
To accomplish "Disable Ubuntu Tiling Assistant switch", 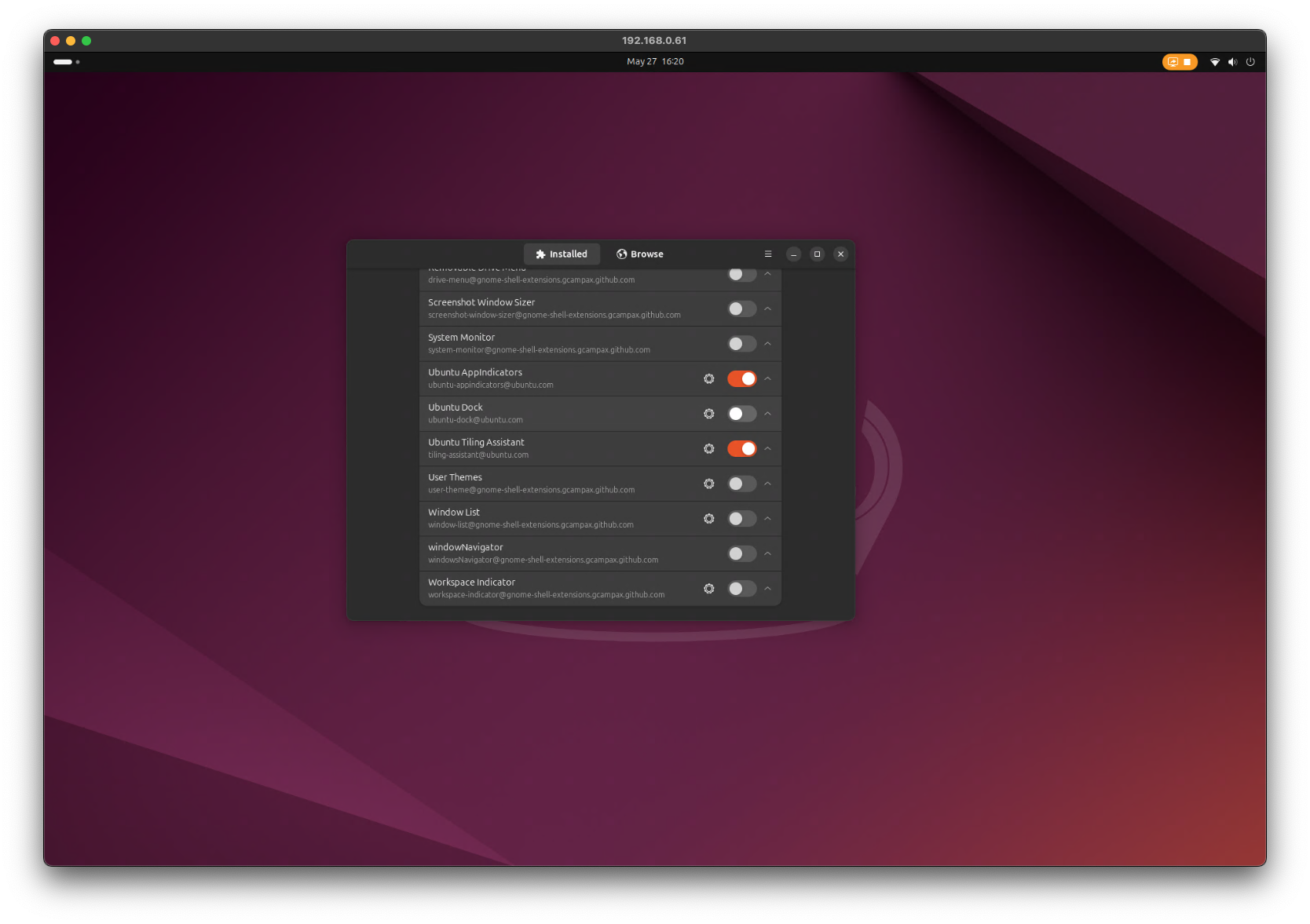I will (741, 449).
